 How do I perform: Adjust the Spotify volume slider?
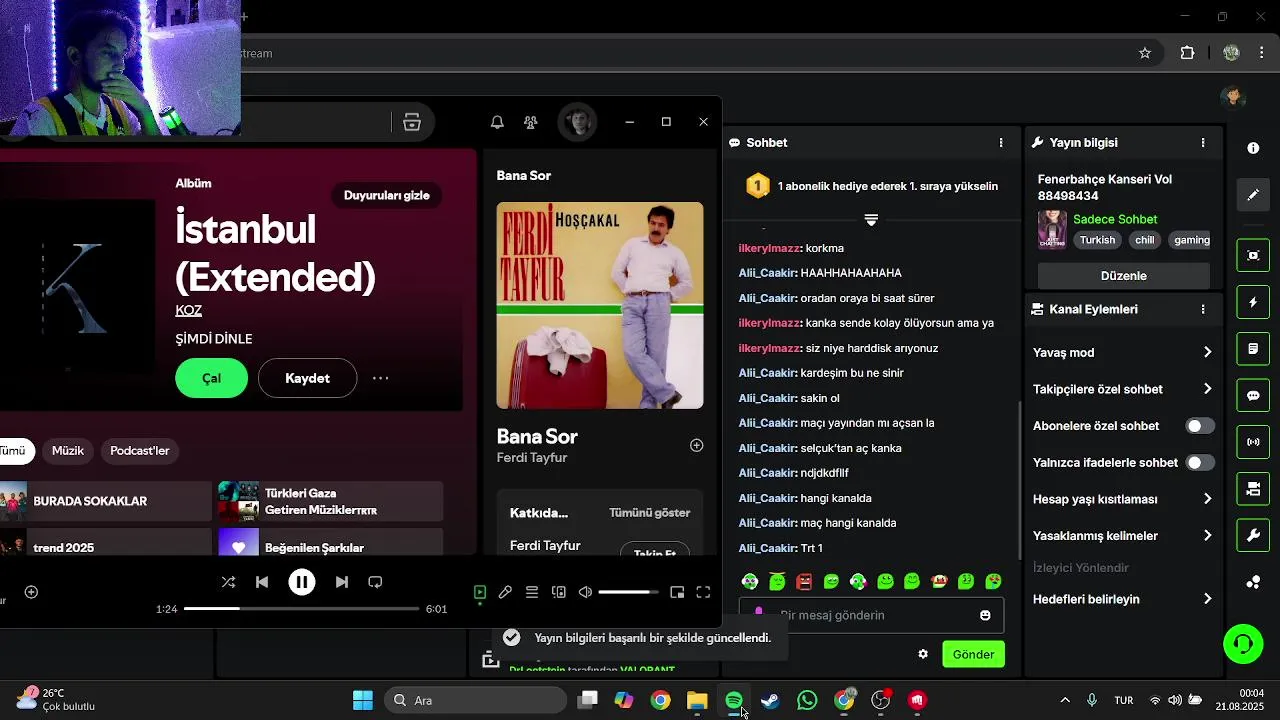coord(628,592)
